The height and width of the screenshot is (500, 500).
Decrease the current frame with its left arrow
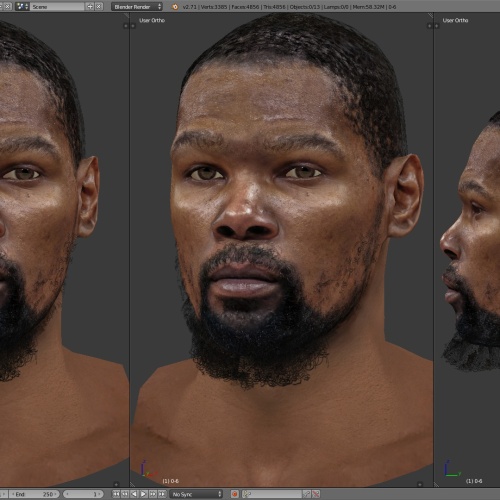coord(67,494)
